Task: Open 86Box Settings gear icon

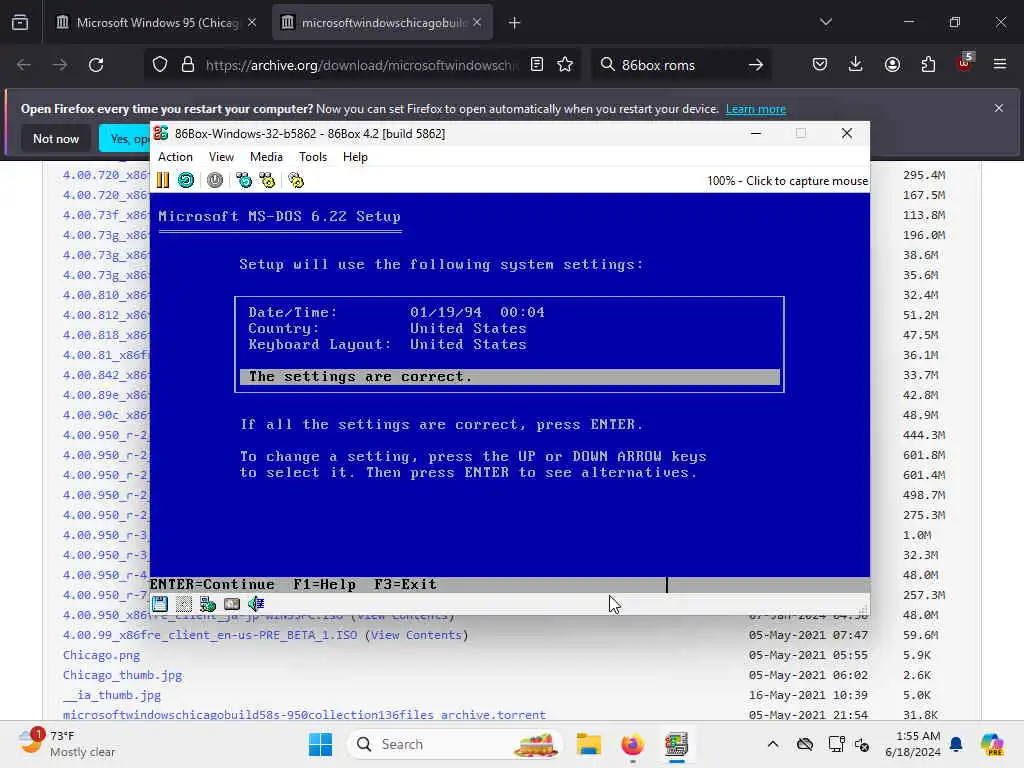Action: (x=296, y=180)
